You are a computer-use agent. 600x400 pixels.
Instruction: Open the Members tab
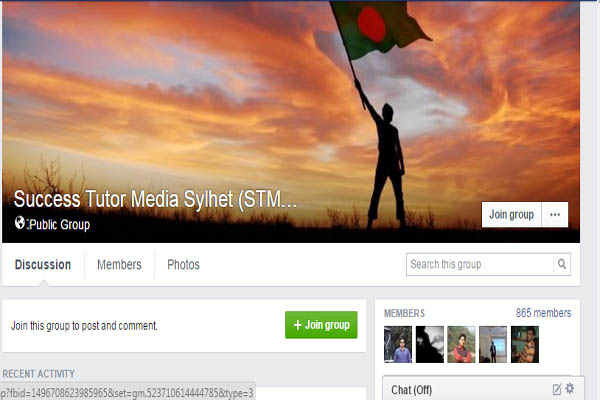[119, 264]
